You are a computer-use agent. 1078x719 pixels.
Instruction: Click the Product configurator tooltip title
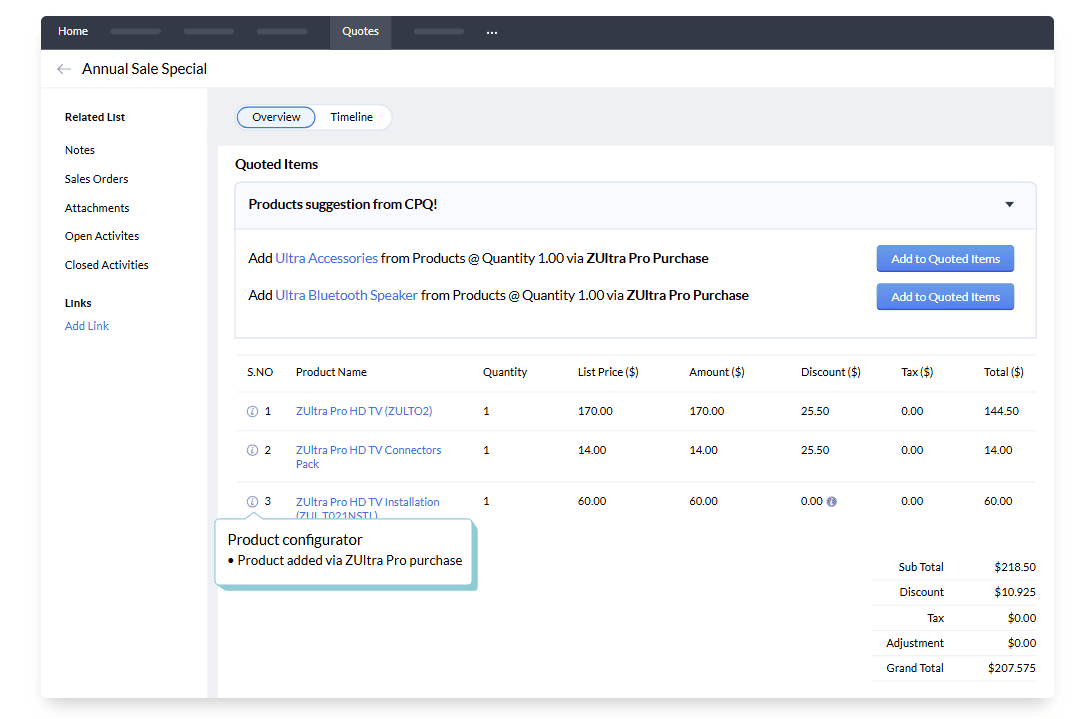click(x=295, y=540)
